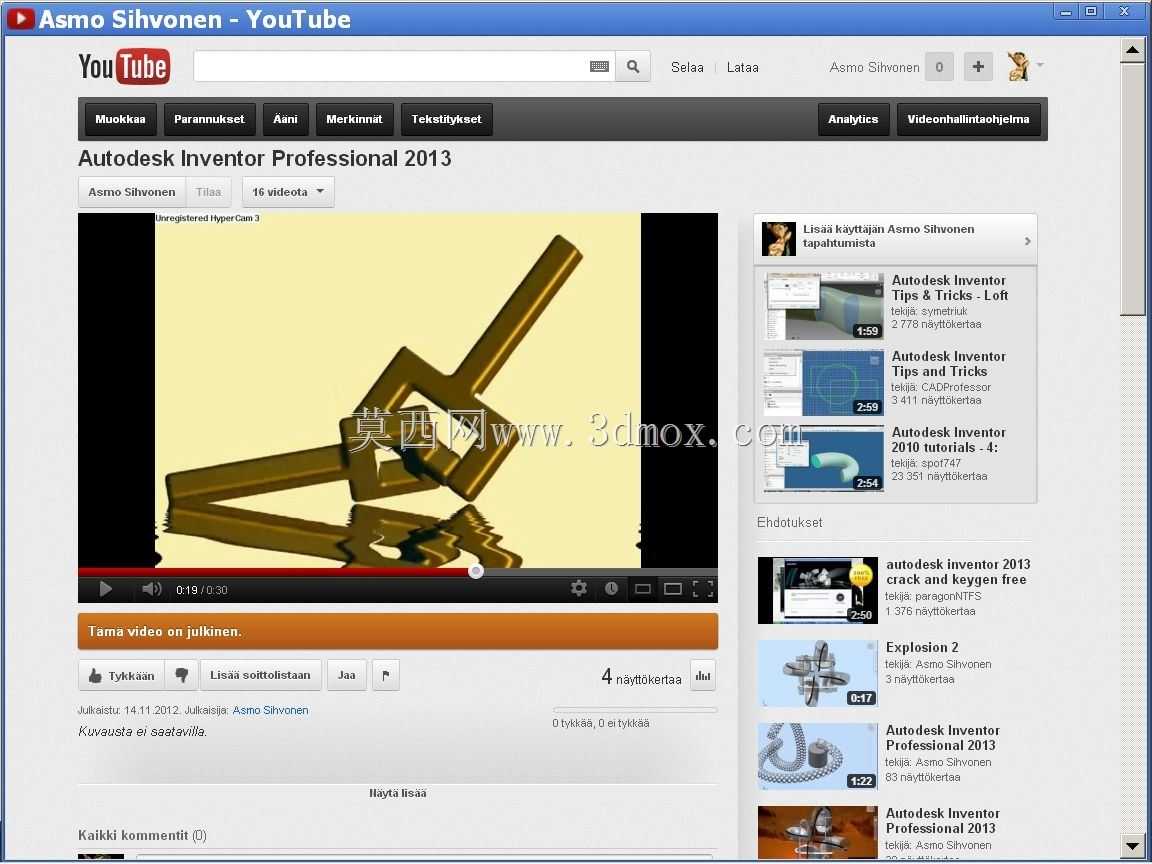Open dropdown arrow beside user avatar

1040,65
